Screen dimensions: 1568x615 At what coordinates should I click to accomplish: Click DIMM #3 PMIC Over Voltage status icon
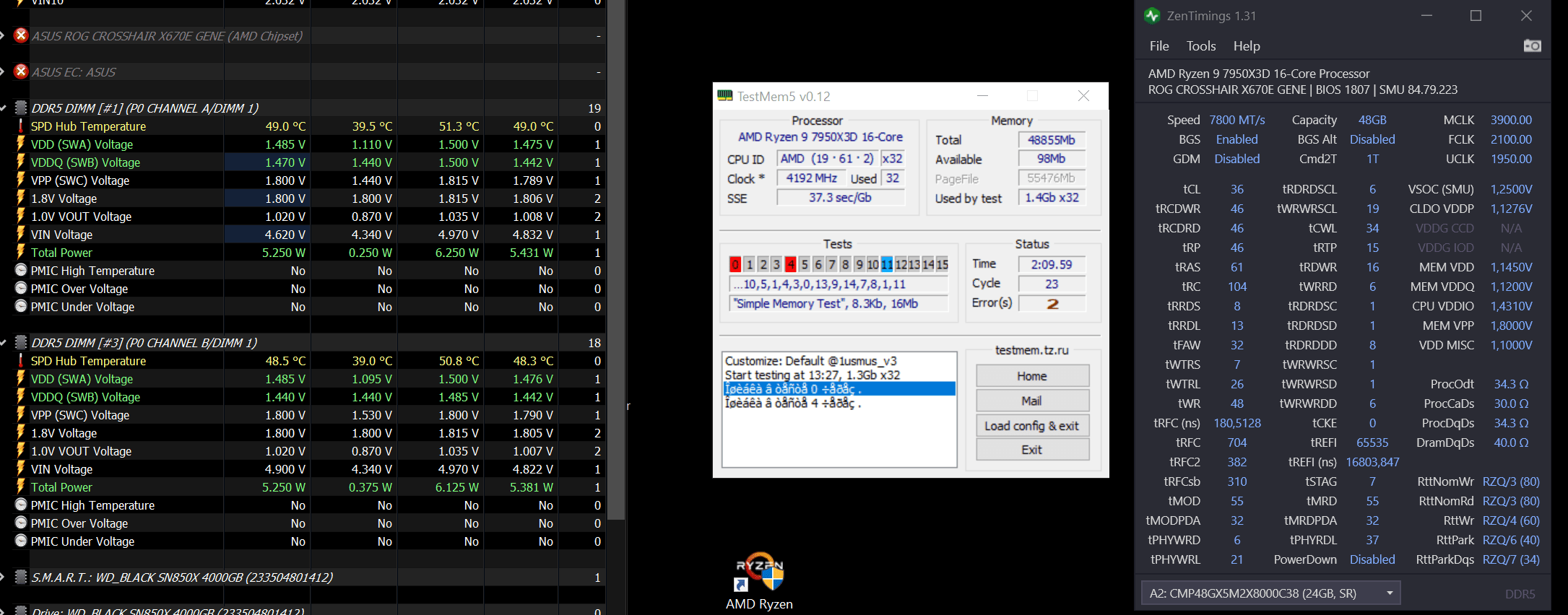(21, 523)
